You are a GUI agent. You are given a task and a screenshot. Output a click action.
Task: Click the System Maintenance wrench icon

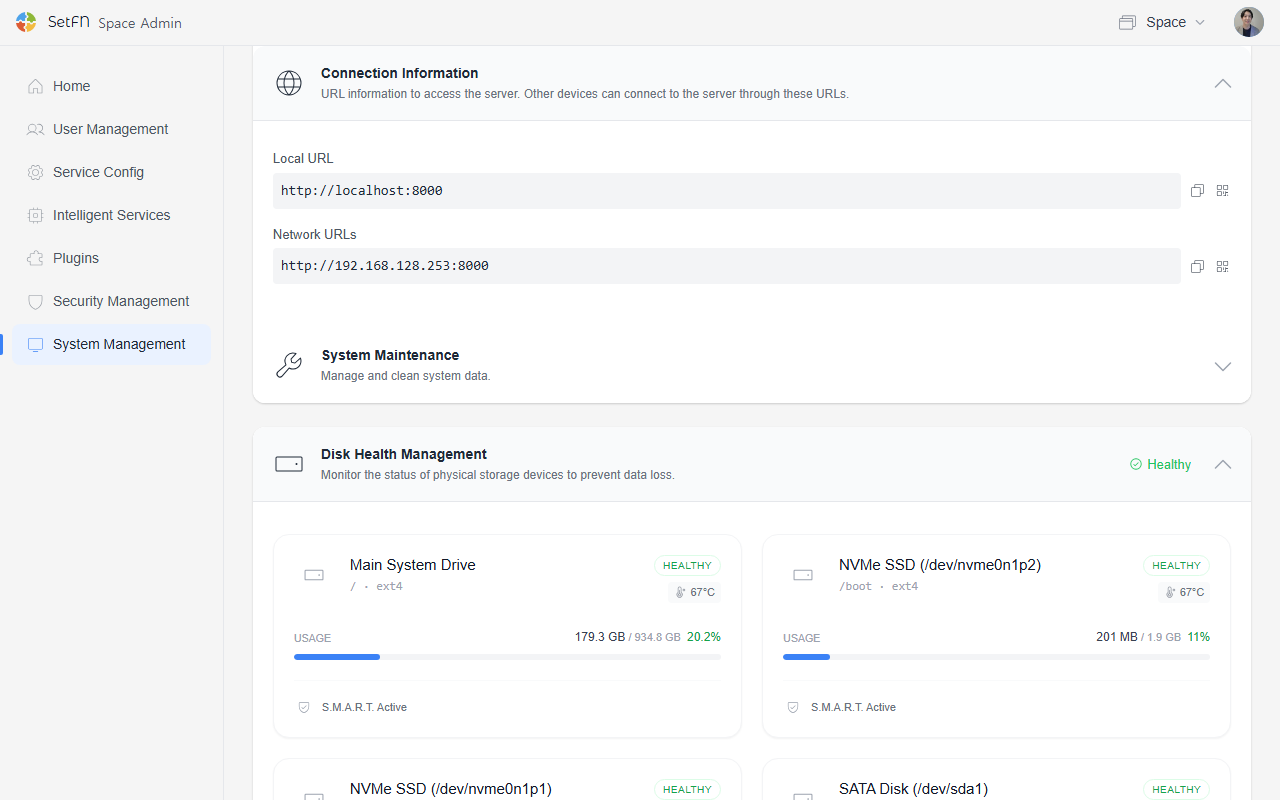click(289, 365)
